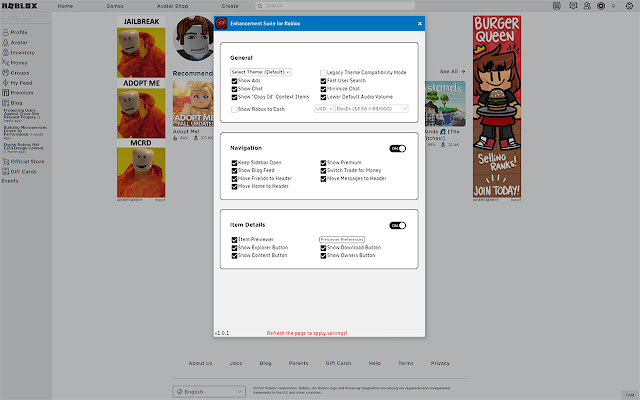
Task: Enable Show Robux to Cash checkbox
Action: click(x=234, y=109)
